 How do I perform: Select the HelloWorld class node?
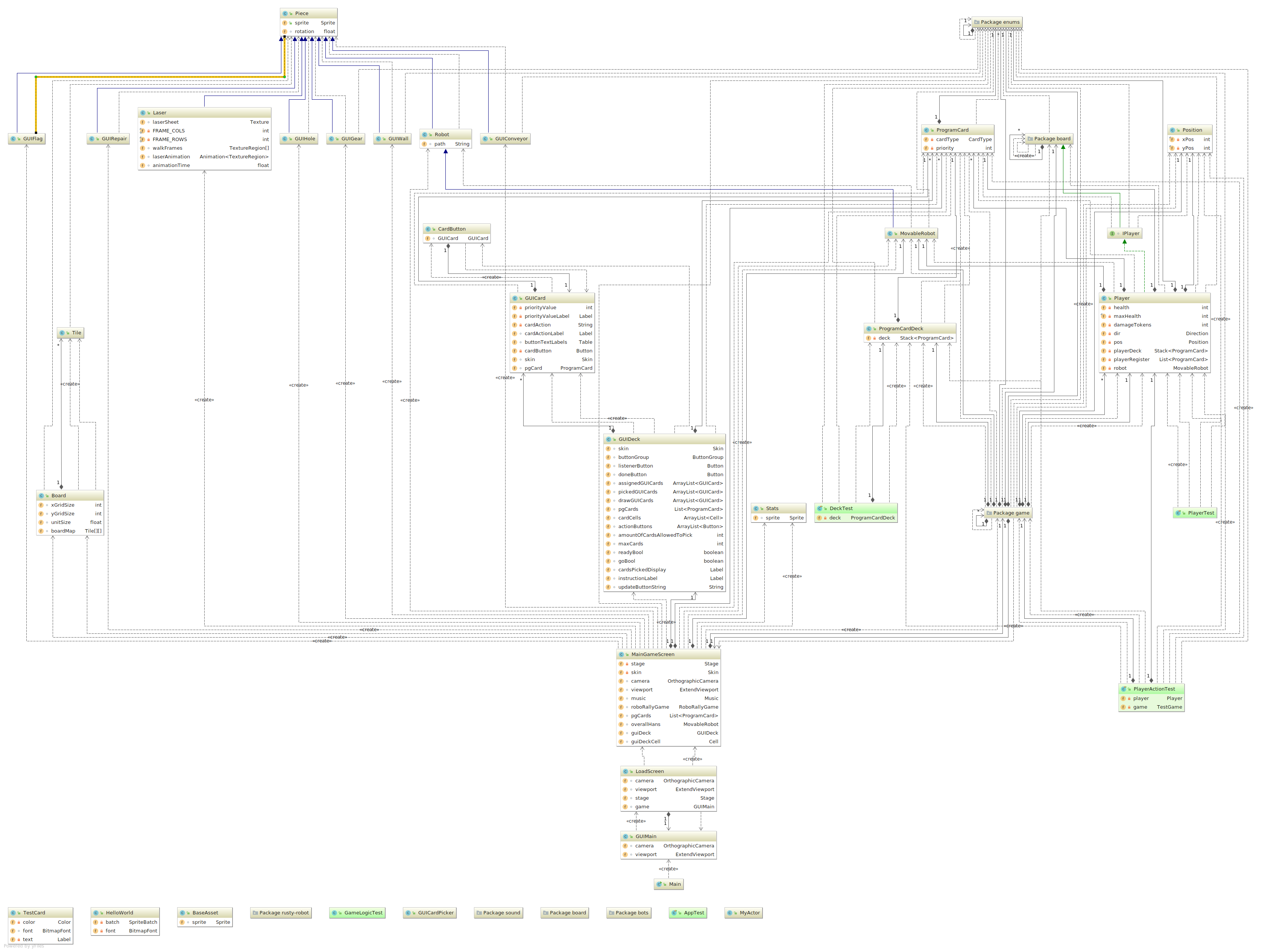pos(125,922)
